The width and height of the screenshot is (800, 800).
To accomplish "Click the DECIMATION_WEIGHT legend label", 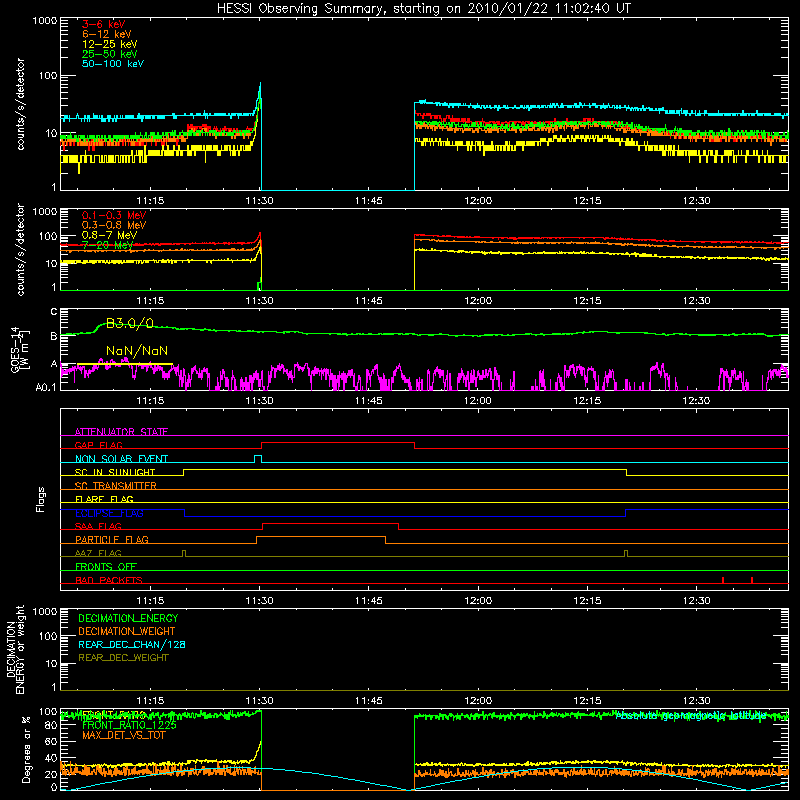I will point(127,631).
